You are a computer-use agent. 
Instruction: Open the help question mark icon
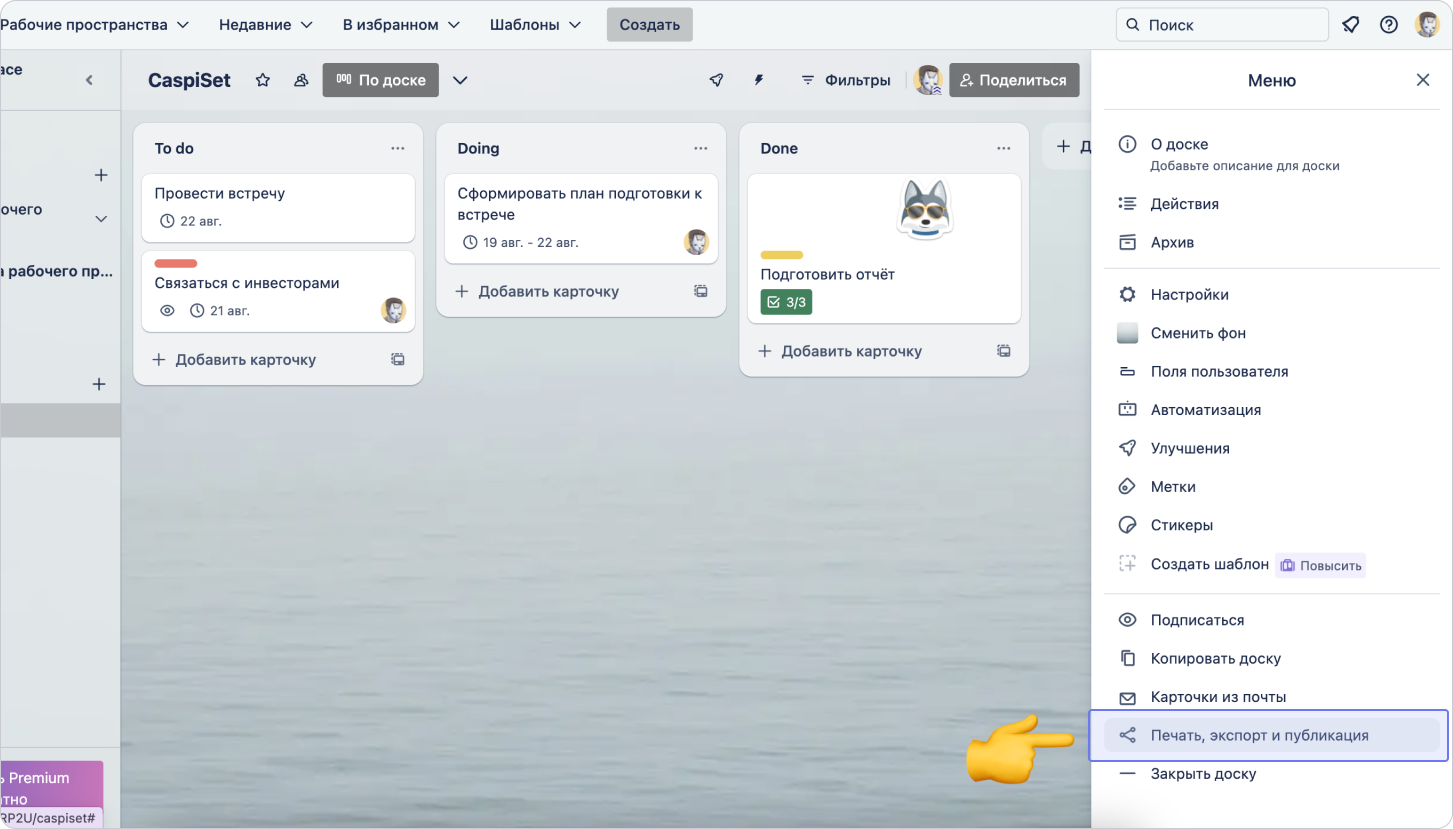coord(1389,25)
